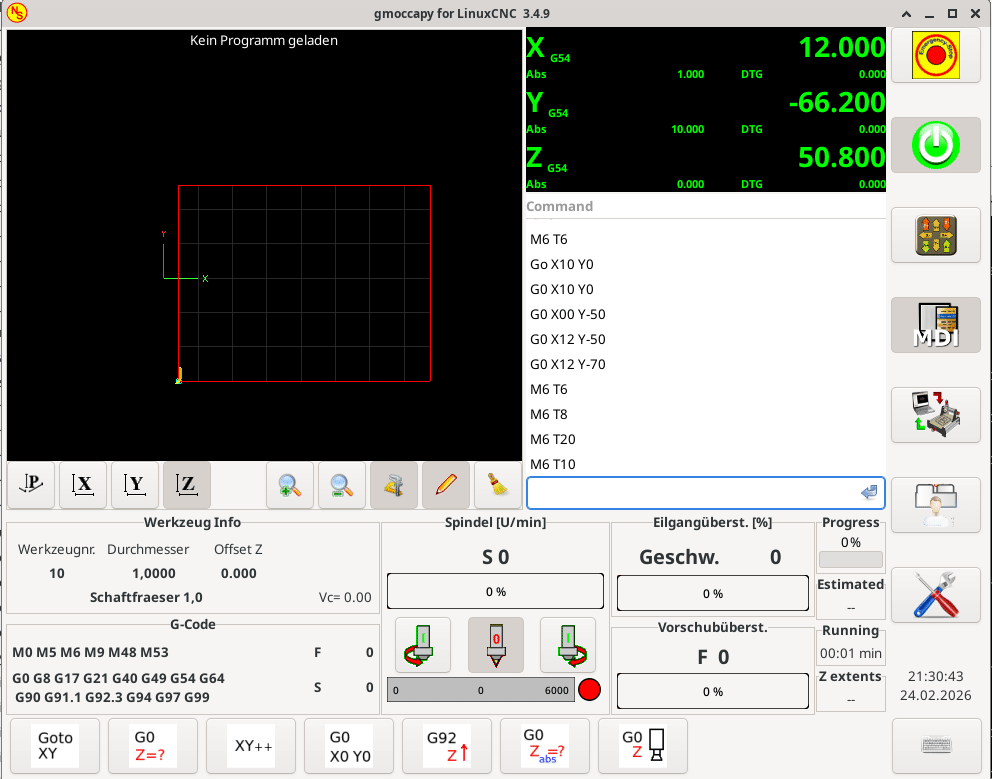Stop the spindle
Image resolution: width=992 pixels, height=779 pixels.
(495, 645)
